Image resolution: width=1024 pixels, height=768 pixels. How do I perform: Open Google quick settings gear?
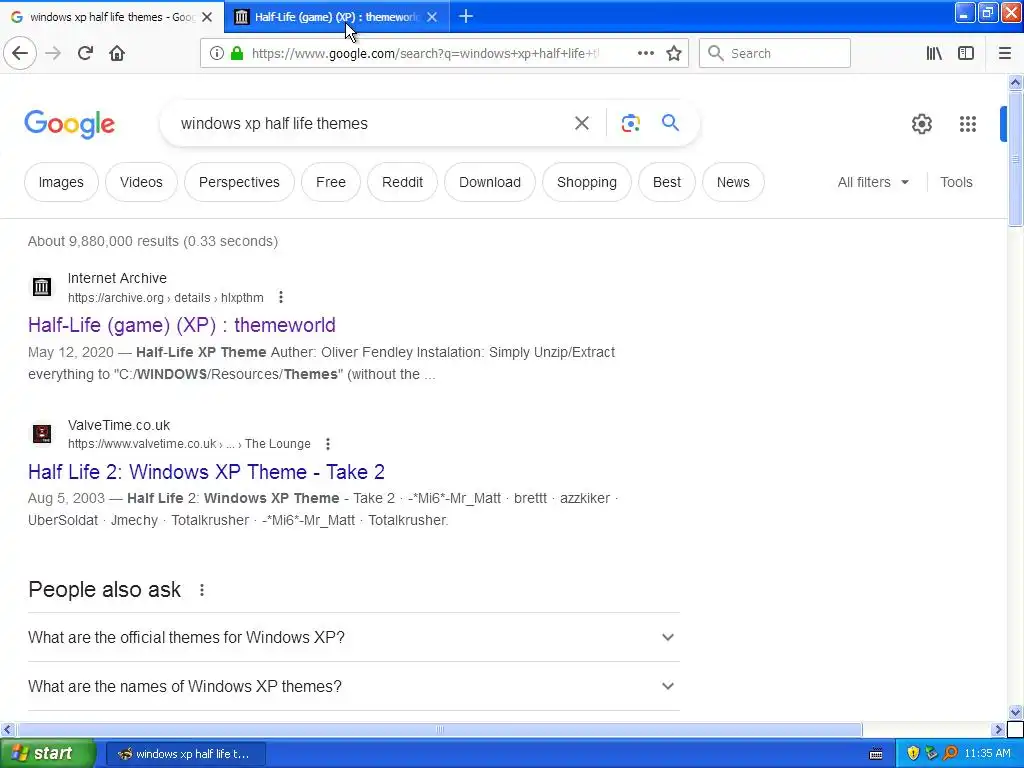click(x=921, y=123)
